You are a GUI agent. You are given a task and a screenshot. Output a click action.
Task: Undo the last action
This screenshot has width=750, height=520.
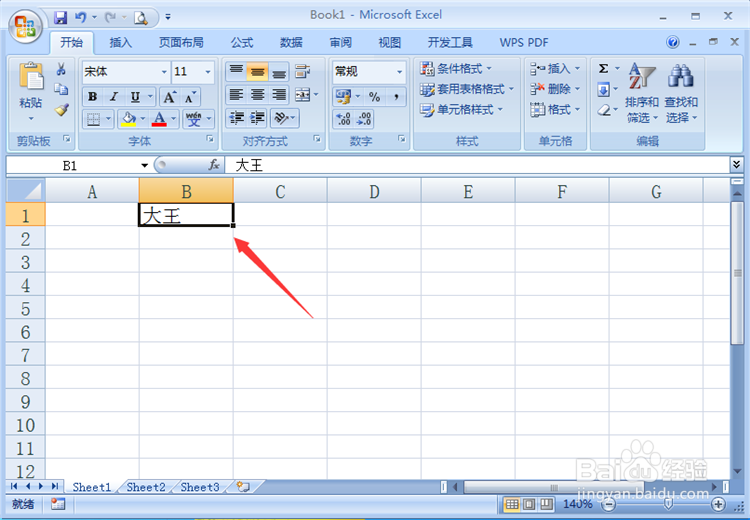[x=80, y=18]
